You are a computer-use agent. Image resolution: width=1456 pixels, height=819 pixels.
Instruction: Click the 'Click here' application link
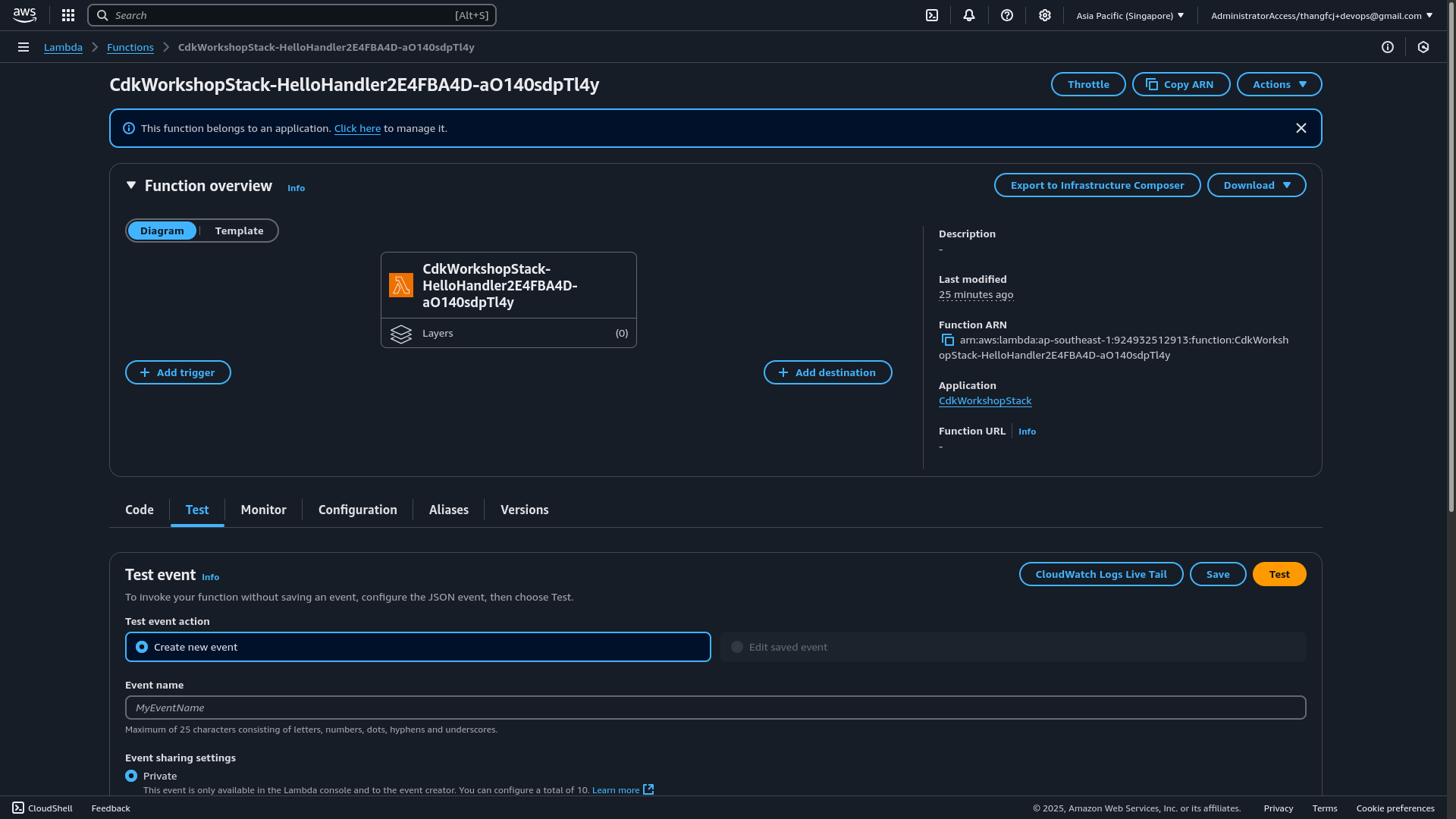coord(357,128)
